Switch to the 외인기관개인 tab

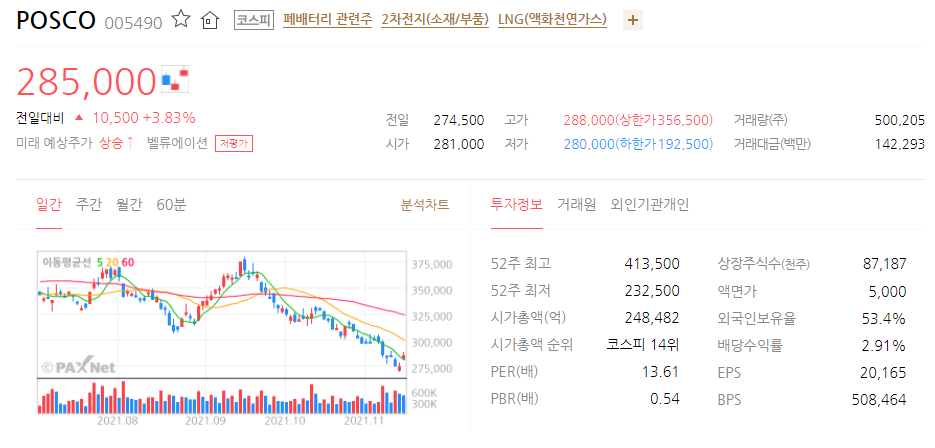coord(650,205)
